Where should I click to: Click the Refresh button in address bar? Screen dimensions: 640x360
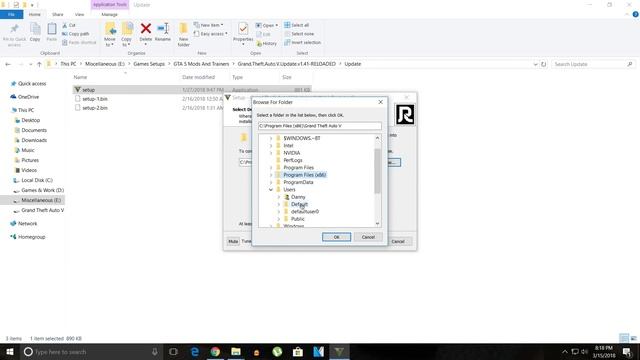[x=543, y=64]
